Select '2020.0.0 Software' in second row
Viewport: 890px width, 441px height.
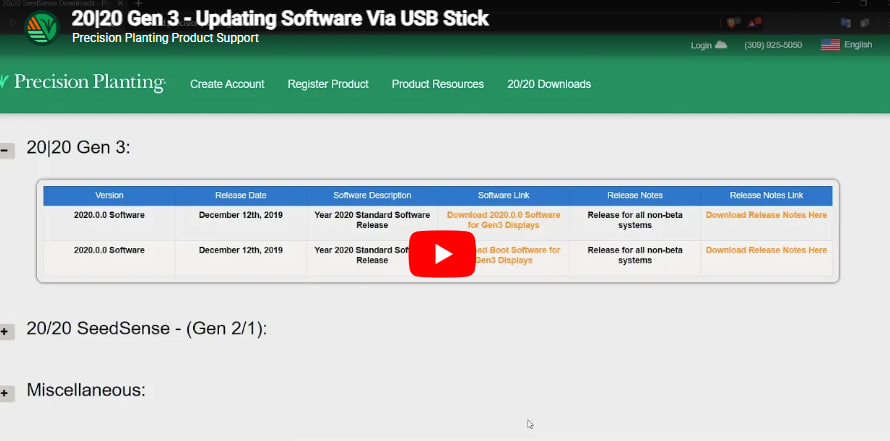pyautogui.click(x=109, y=250)
